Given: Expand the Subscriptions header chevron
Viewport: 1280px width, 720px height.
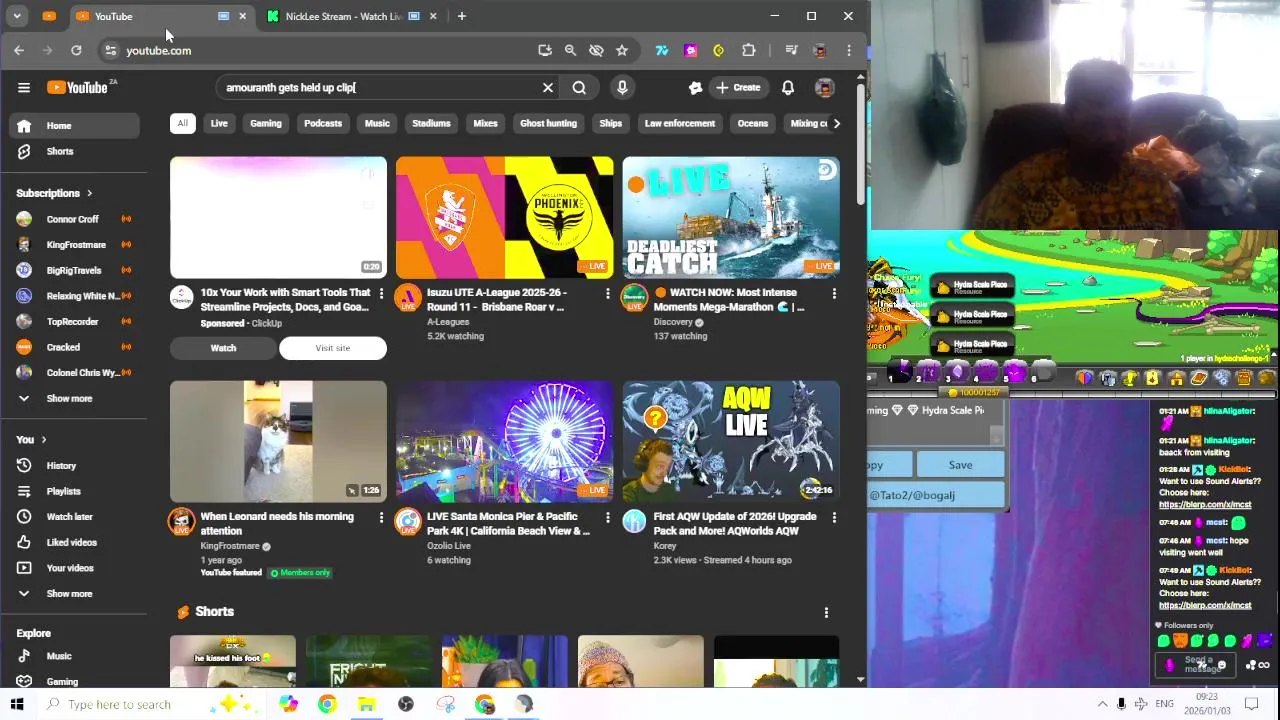Looking at the screenshot, I should (89, 193).
